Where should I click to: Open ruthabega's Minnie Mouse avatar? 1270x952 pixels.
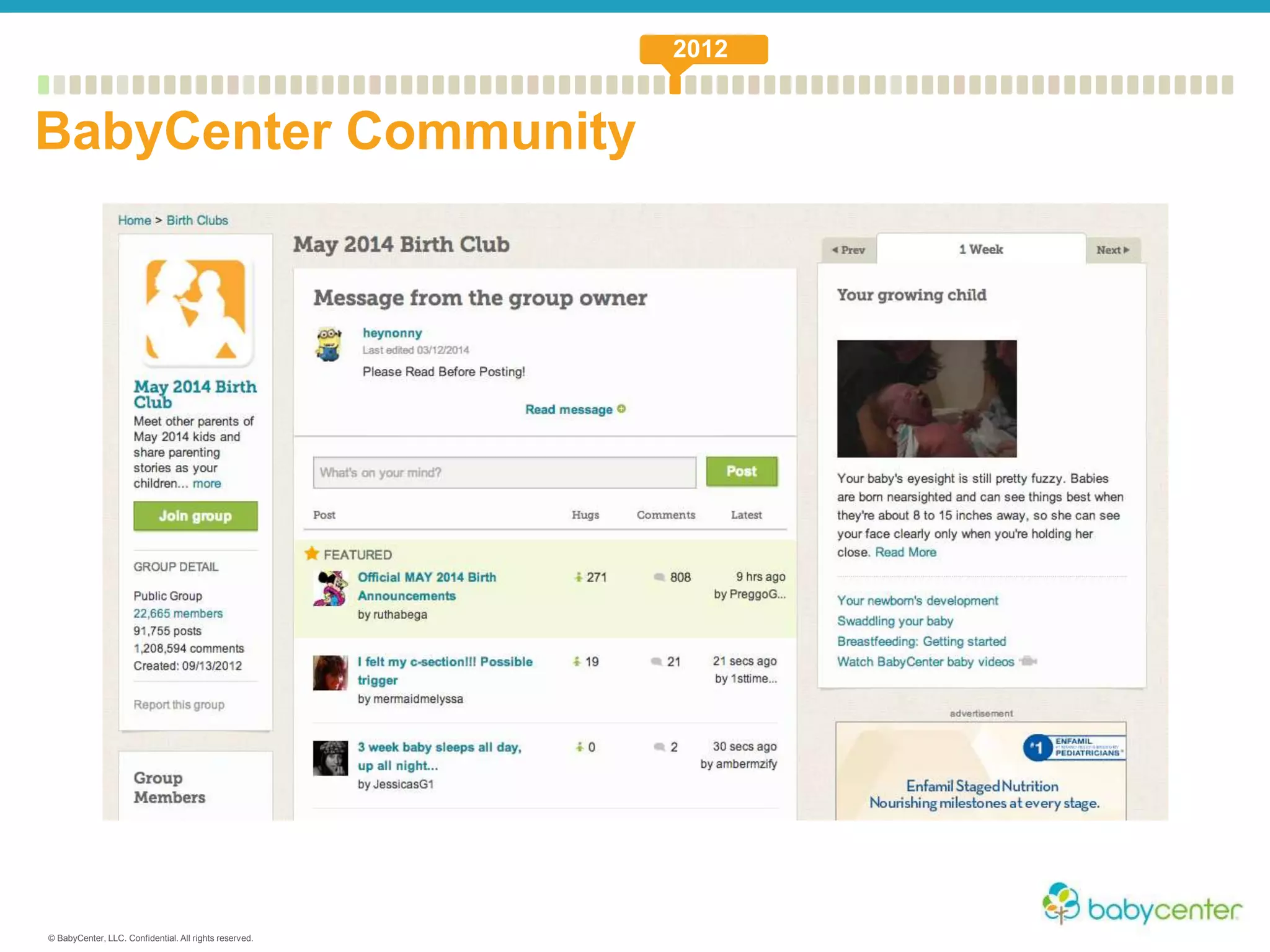tap(330, 588)
